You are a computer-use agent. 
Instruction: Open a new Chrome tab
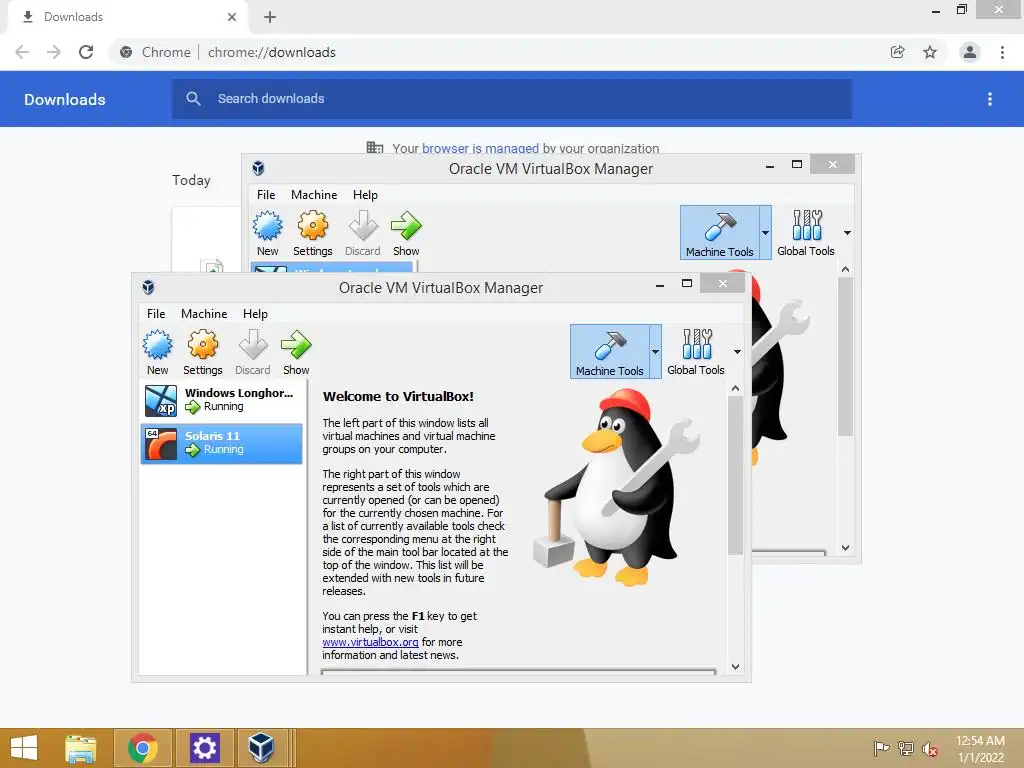(270, 17)
